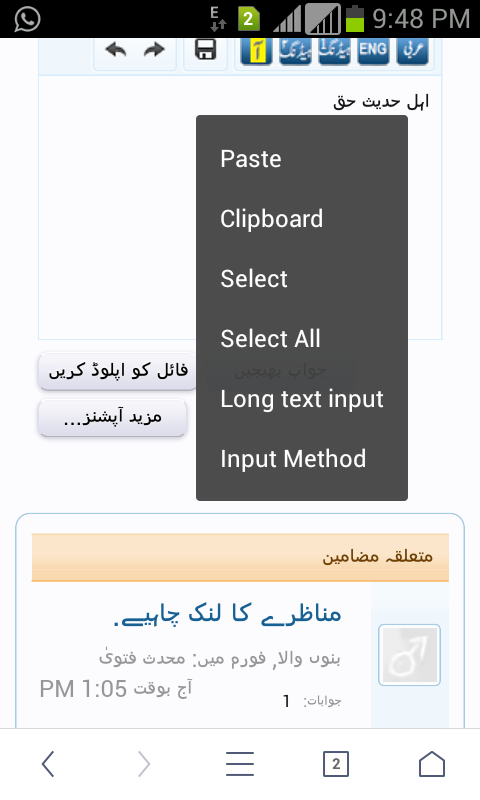Open Long text input option

point(302,398)
